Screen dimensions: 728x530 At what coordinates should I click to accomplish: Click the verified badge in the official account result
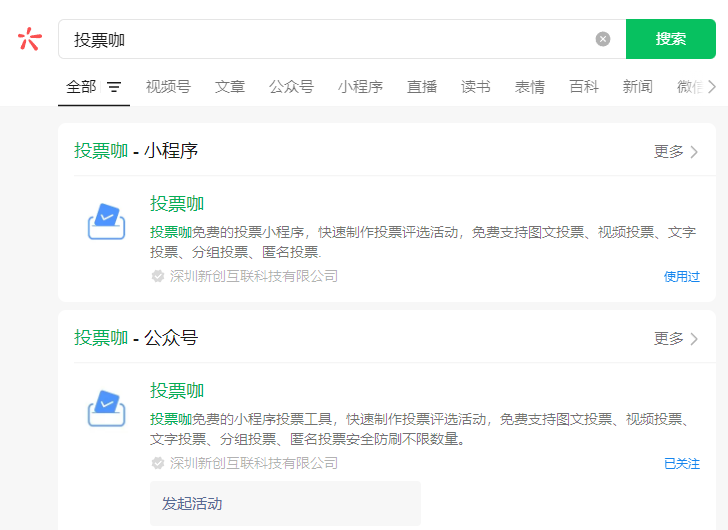pos(158,463)
